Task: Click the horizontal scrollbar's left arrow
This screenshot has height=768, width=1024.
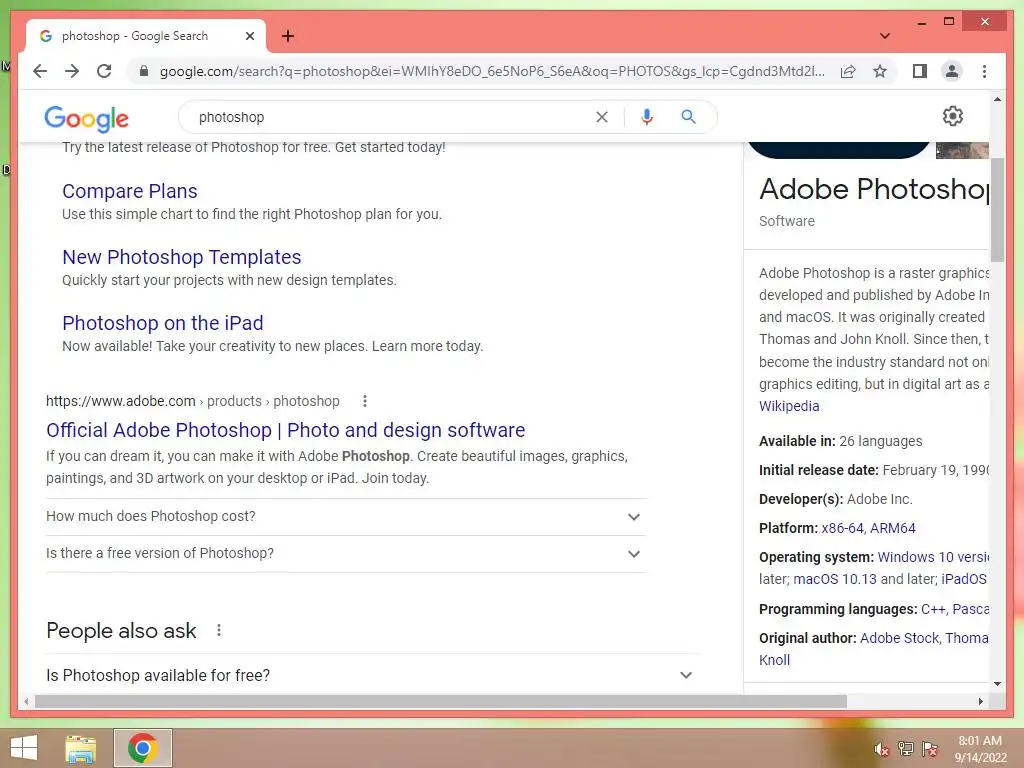Action: [26, 701]
